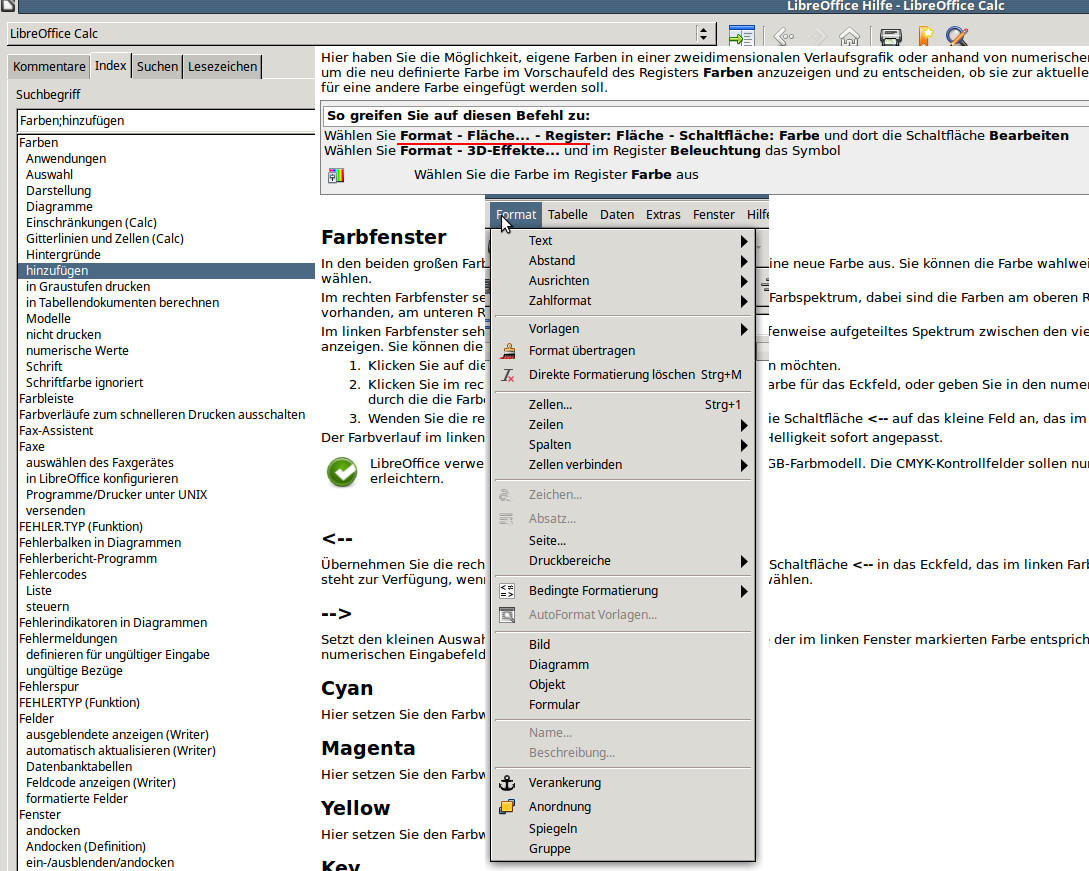
Task: Open the Tabelle menu
Action: point(567,215)
